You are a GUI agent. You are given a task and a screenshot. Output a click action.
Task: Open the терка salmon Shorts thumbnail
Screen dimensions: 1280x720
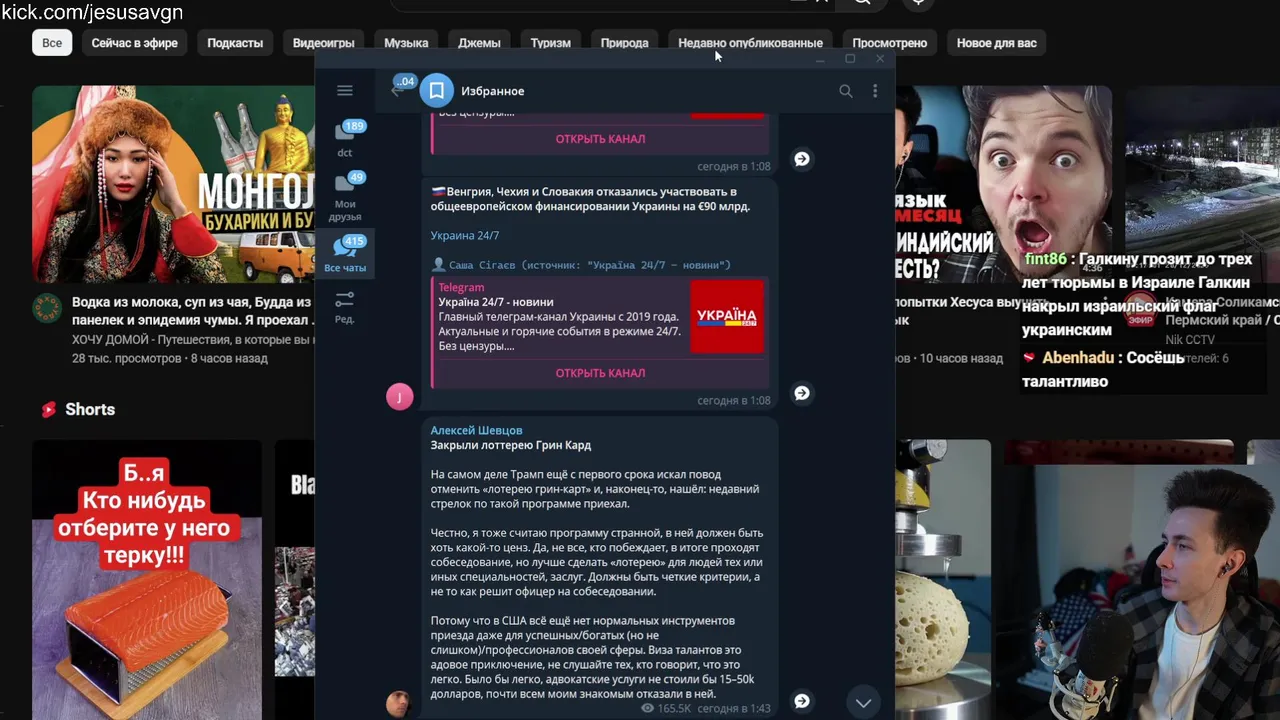[x=147, y=580]
